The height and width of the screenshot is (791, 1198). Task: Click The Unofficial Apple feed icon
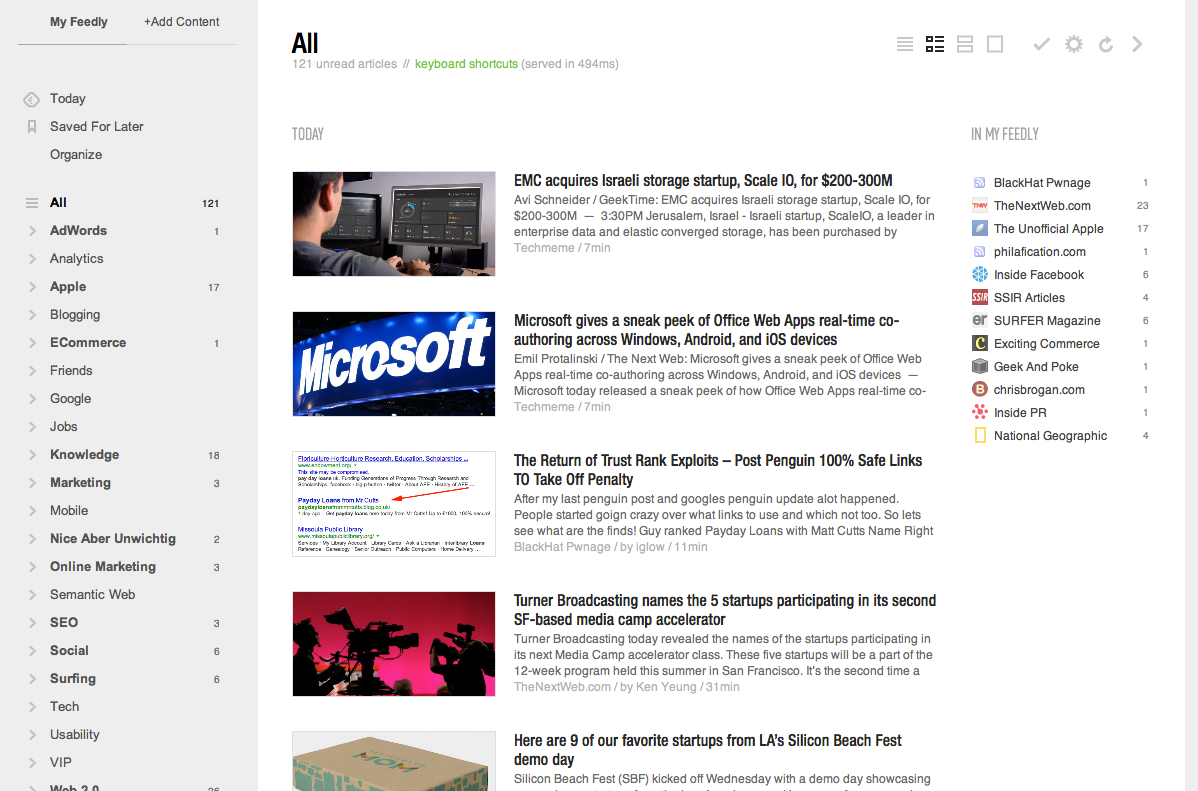979,229
